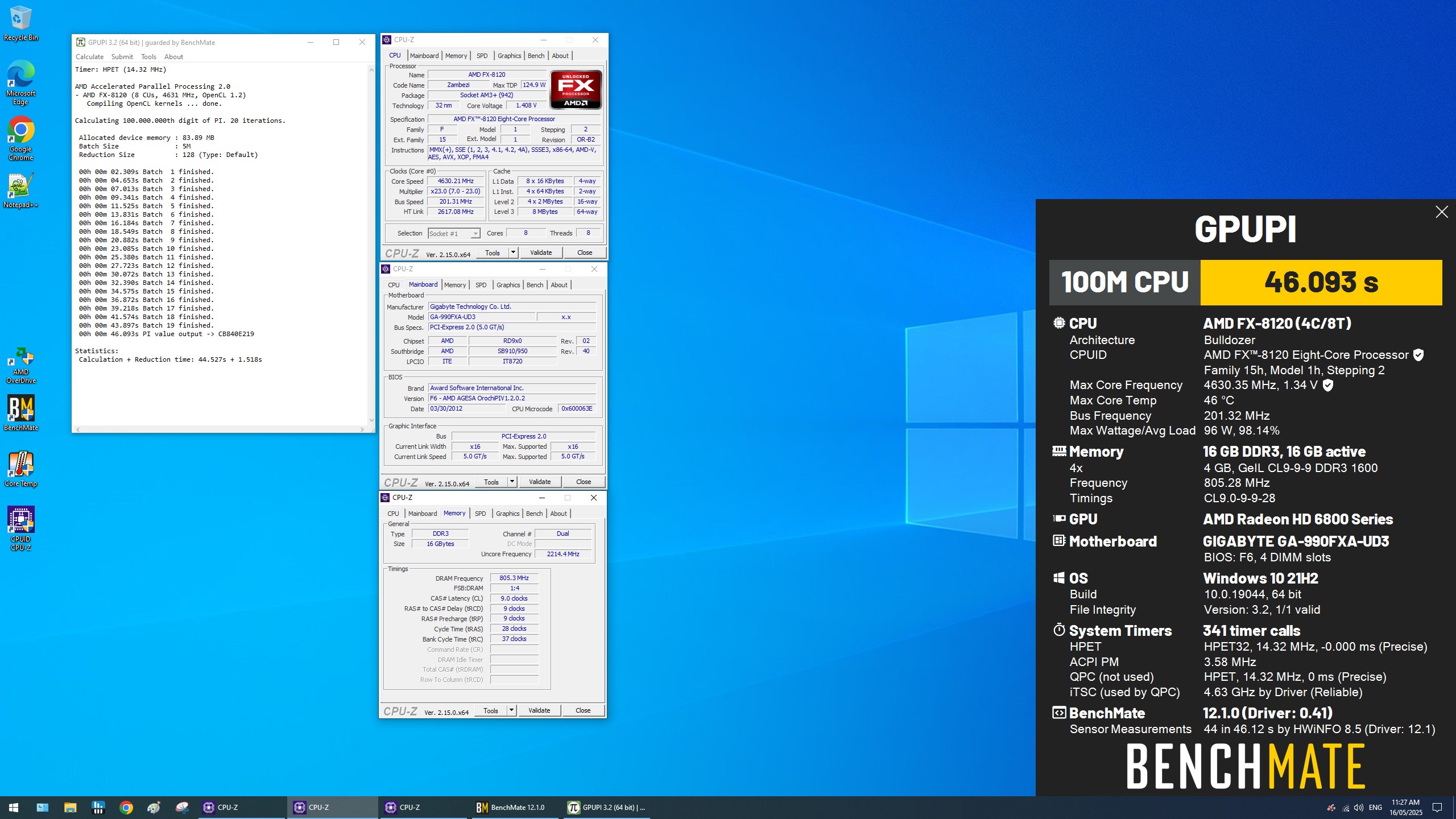1456x819 pixels.
Task: Click the first CPU-Z taskbar button
Action: point(242,807)
